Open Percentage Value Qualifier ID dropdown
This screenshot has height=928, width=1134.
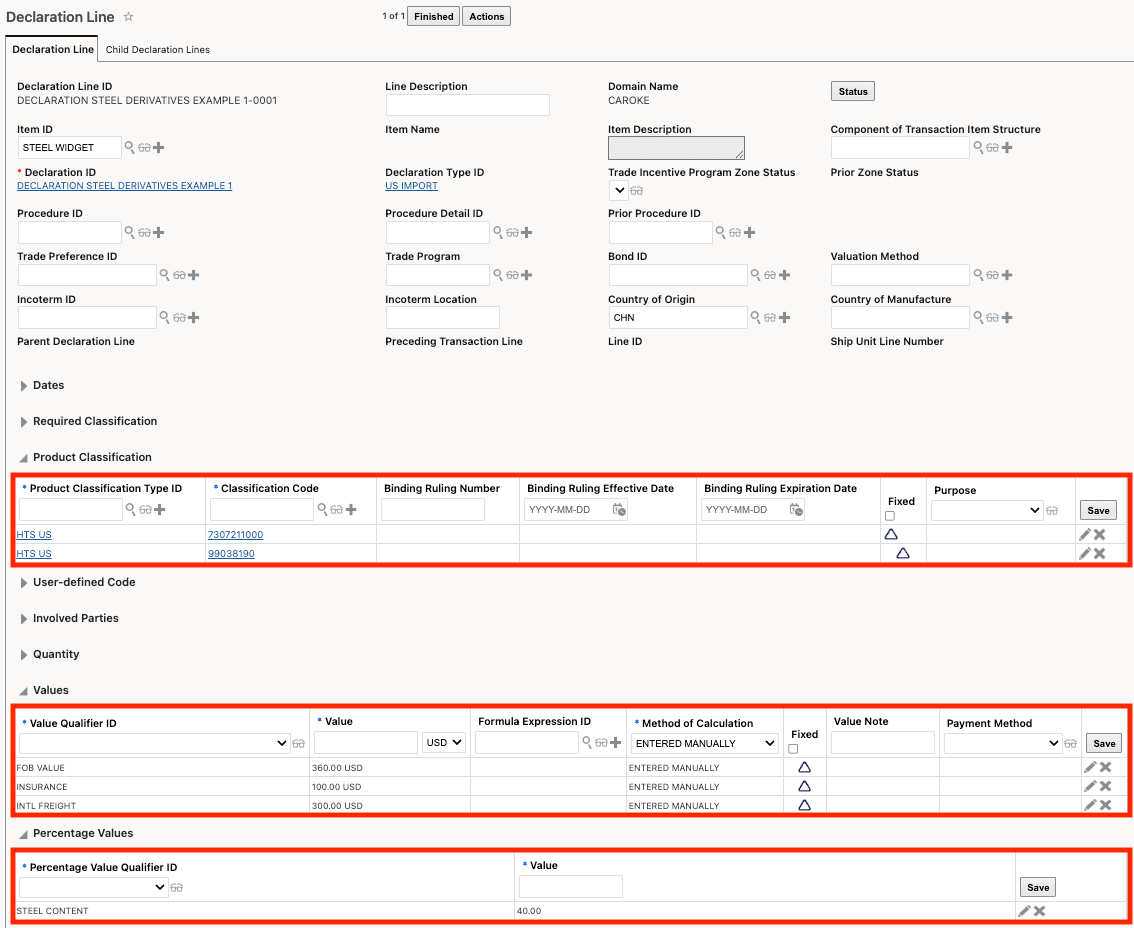pos(93,887)
